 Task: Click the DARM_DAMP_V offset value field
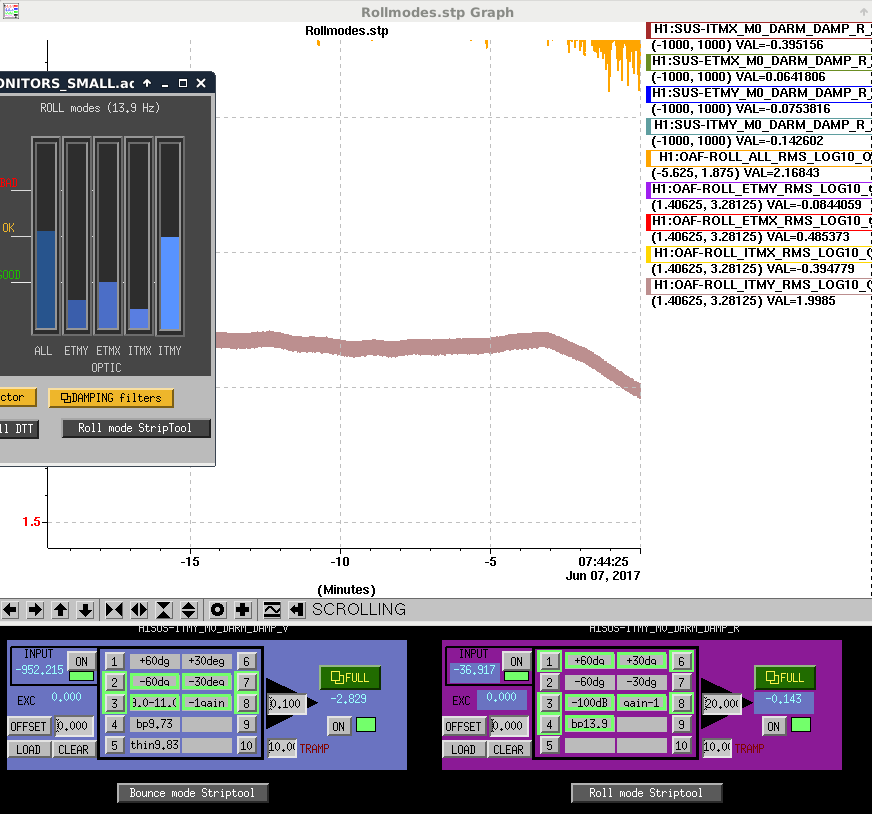(x=74, y=726)
